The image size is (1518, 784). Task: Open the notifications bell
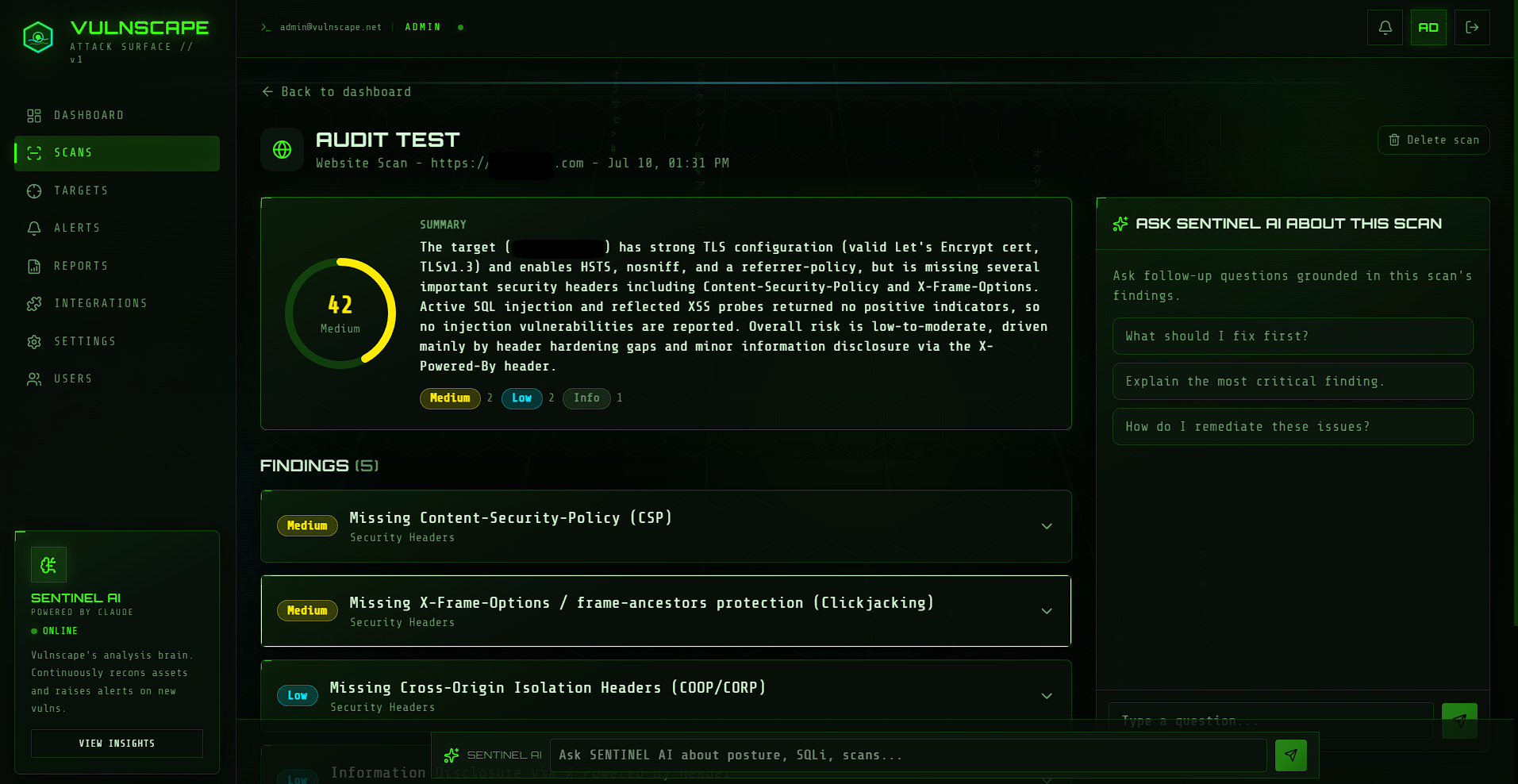pos(1385,28)
